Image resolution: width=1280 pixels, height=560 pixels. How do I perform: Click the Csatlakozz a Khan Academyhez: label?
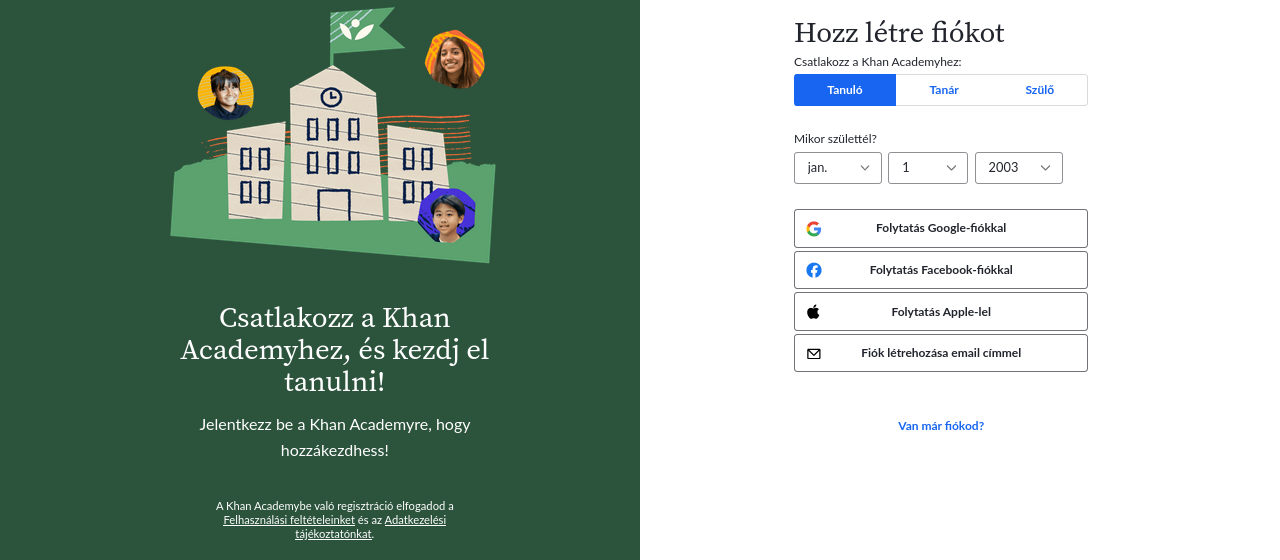tap(877, 62)
